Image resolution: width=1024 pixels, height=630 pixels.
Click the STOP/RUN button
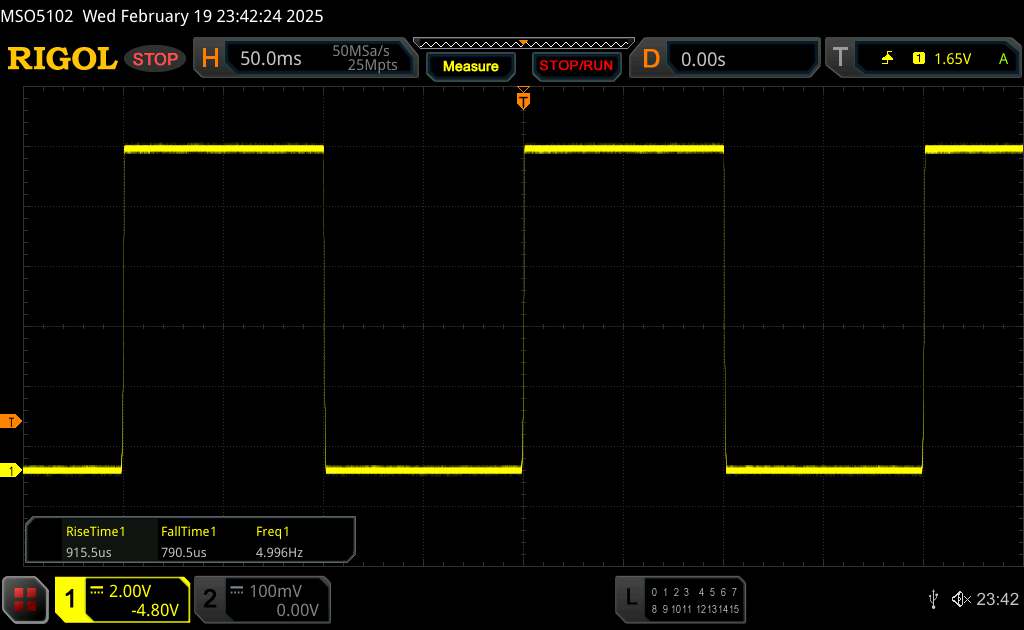tap(576, 66)
